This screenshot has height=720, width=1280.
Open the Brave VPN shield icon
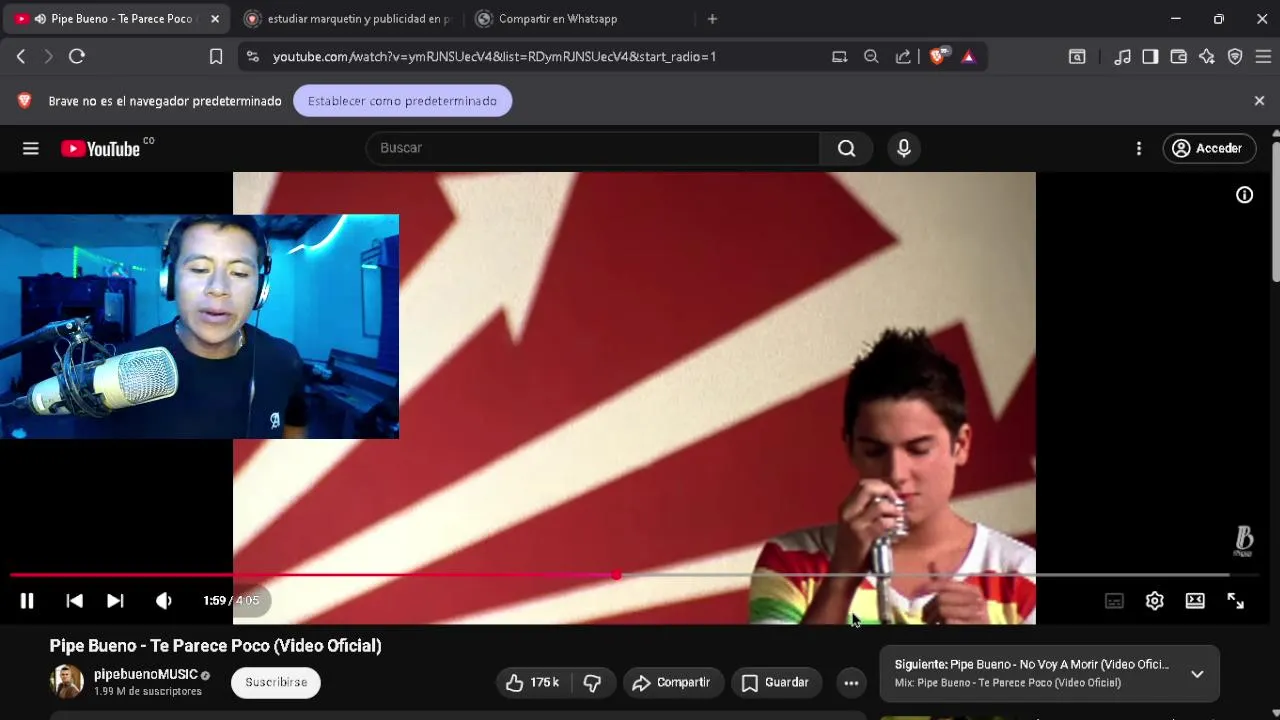pyautogui.click(x=1235, y=57)
